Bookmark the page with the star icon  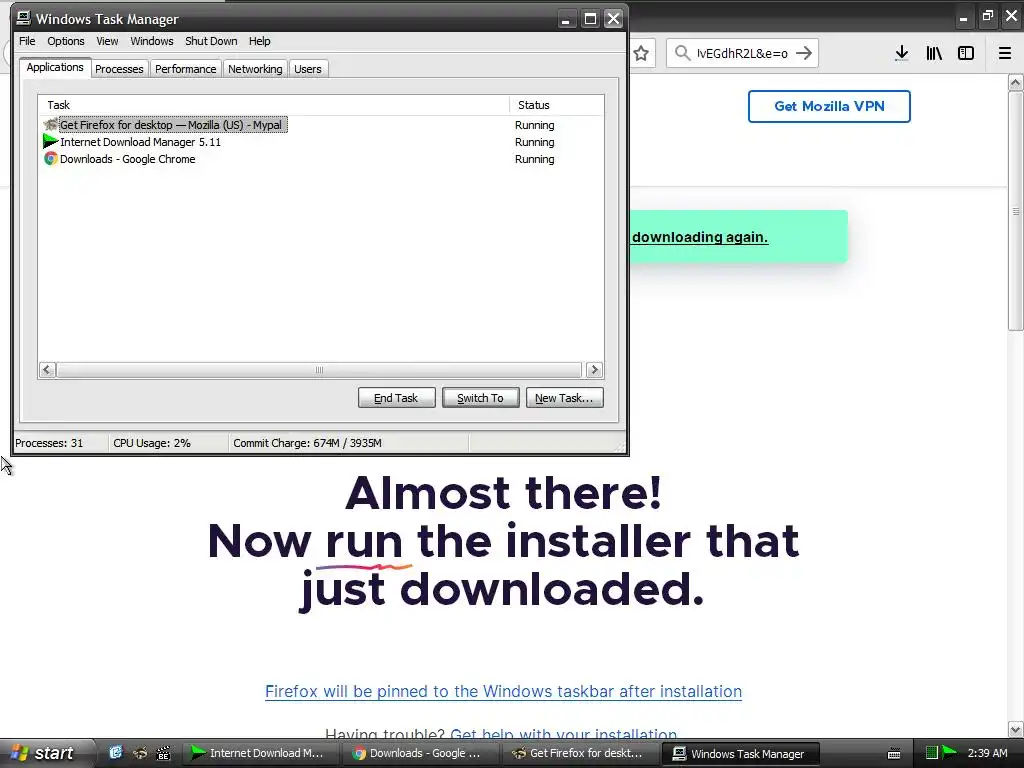point(641,53)
